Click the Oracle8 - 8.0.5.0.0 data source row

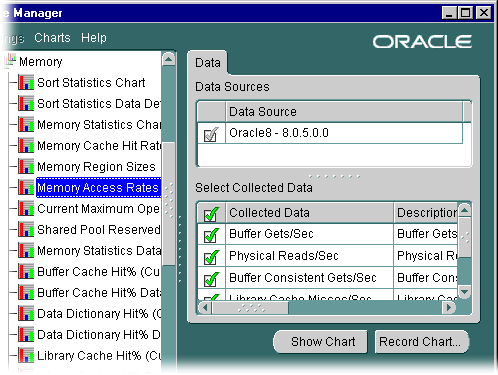point(330,133)
